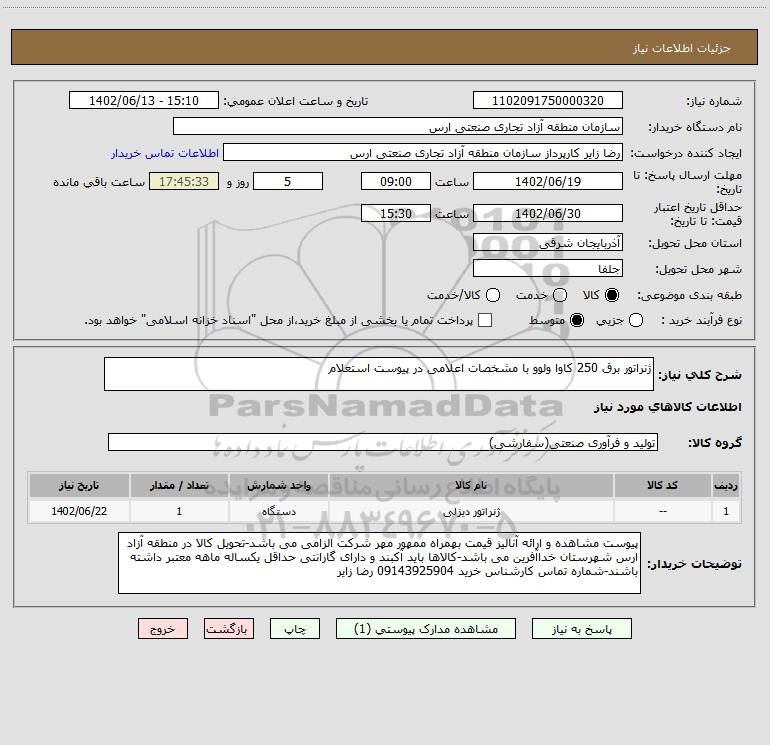Click the مشاهده مدارک پیوستی (1) button
Viewport: 770px width, 745px height.
426,629
